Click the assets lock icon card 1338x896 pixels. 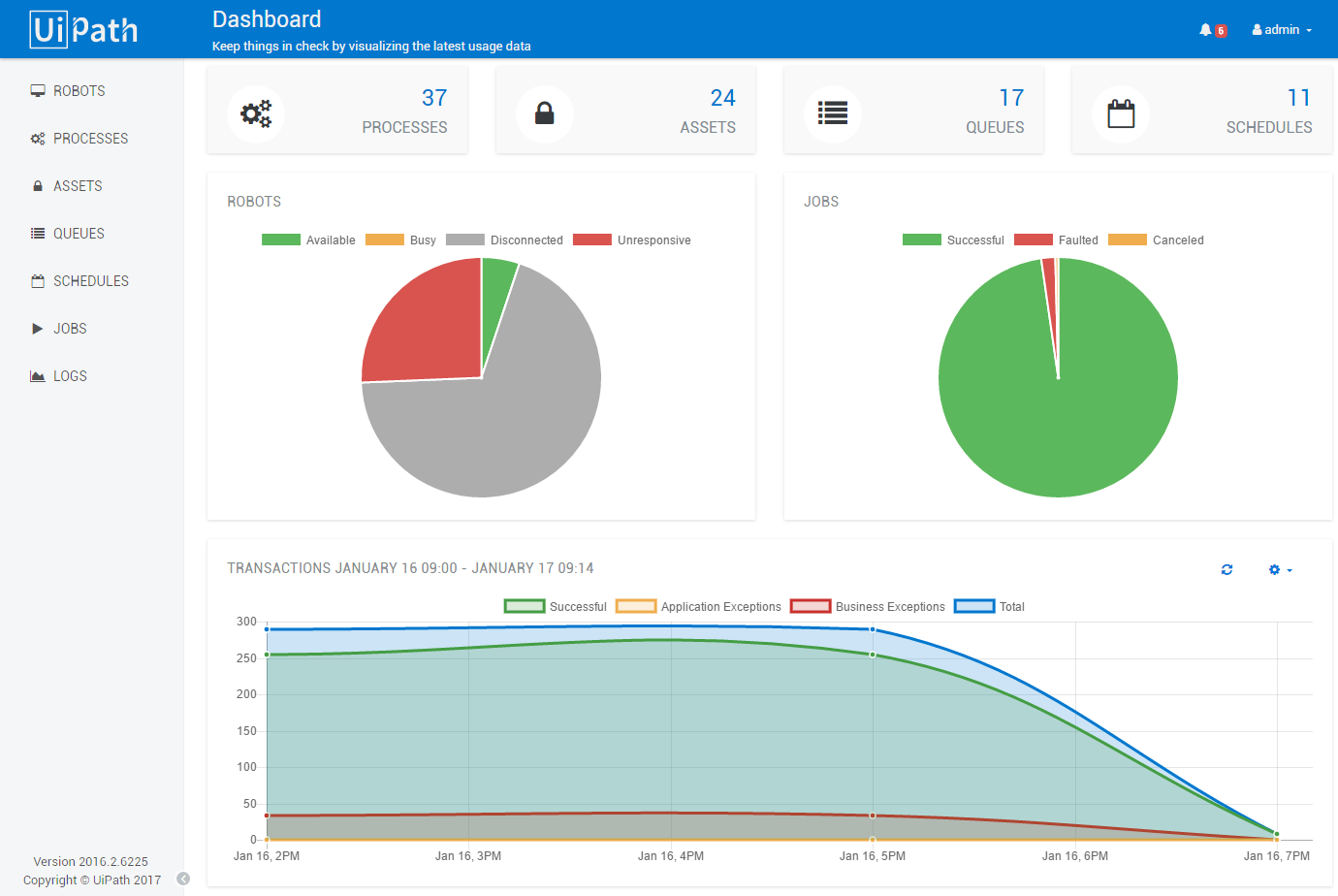click(x=545, y=114)
